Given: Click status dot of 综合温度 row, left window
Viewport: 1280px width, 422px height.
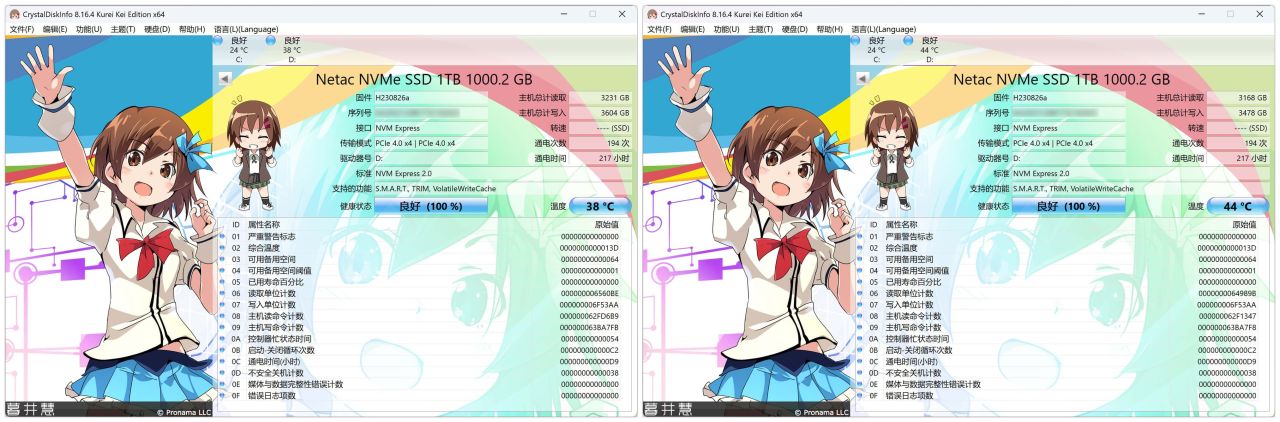Looking at the screenshot, I should coord(222,247).
